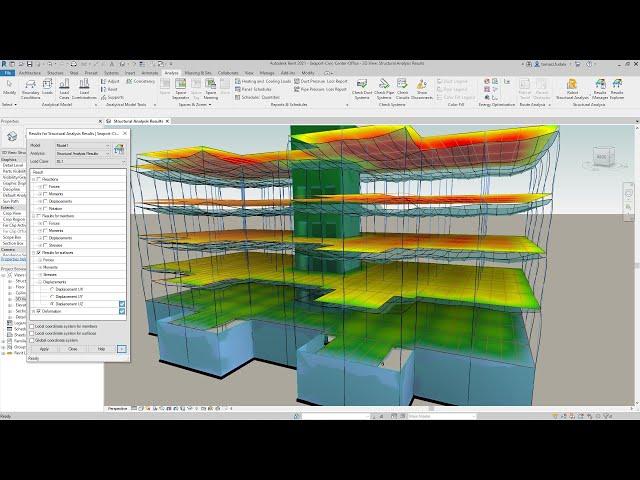Click the Close button in results dialog
The width and height of the screenshot is (640, 480).
coord(72,349)
